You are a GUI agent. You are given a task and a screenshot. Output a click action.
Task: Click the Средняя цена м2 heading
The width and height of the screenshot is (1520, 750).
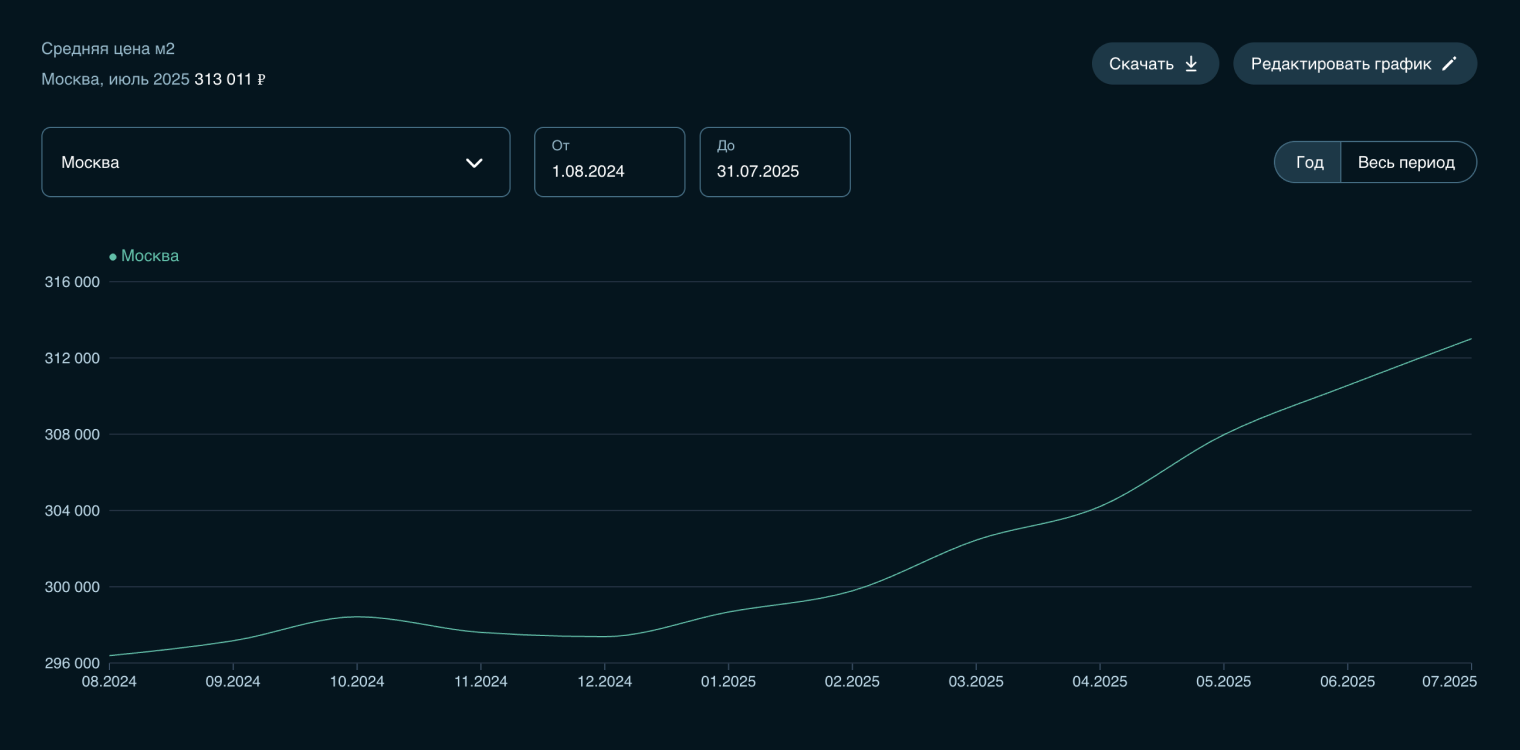(108, 49)
